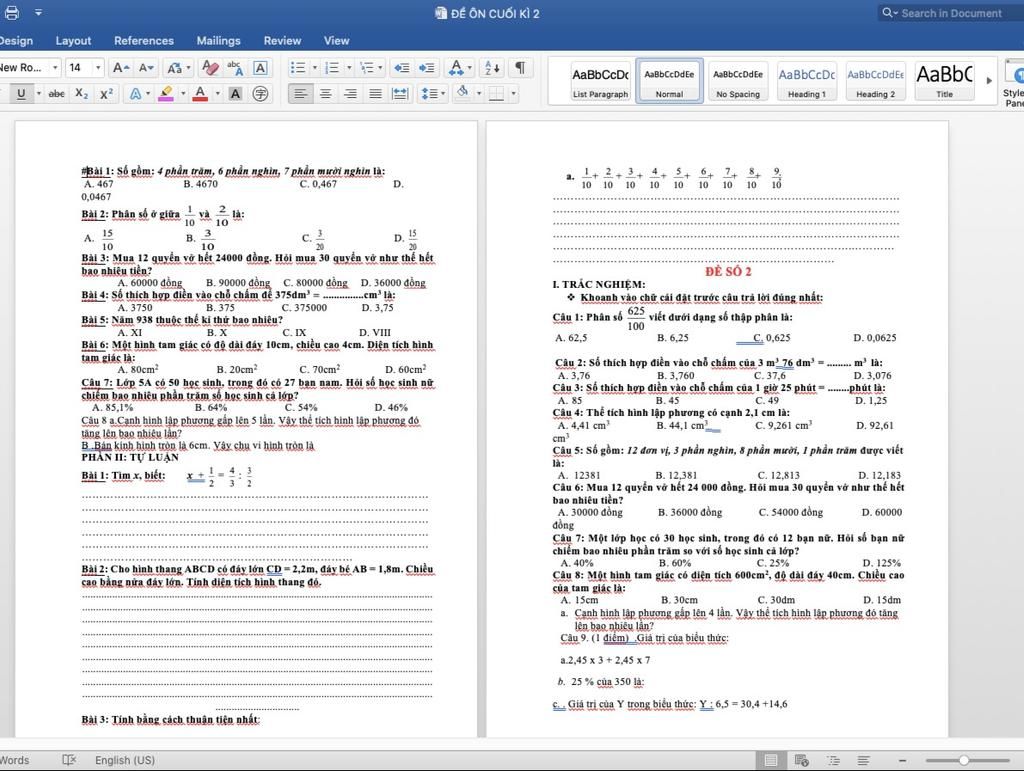
Task: Click the zoom slider handle
Action: 963,761
